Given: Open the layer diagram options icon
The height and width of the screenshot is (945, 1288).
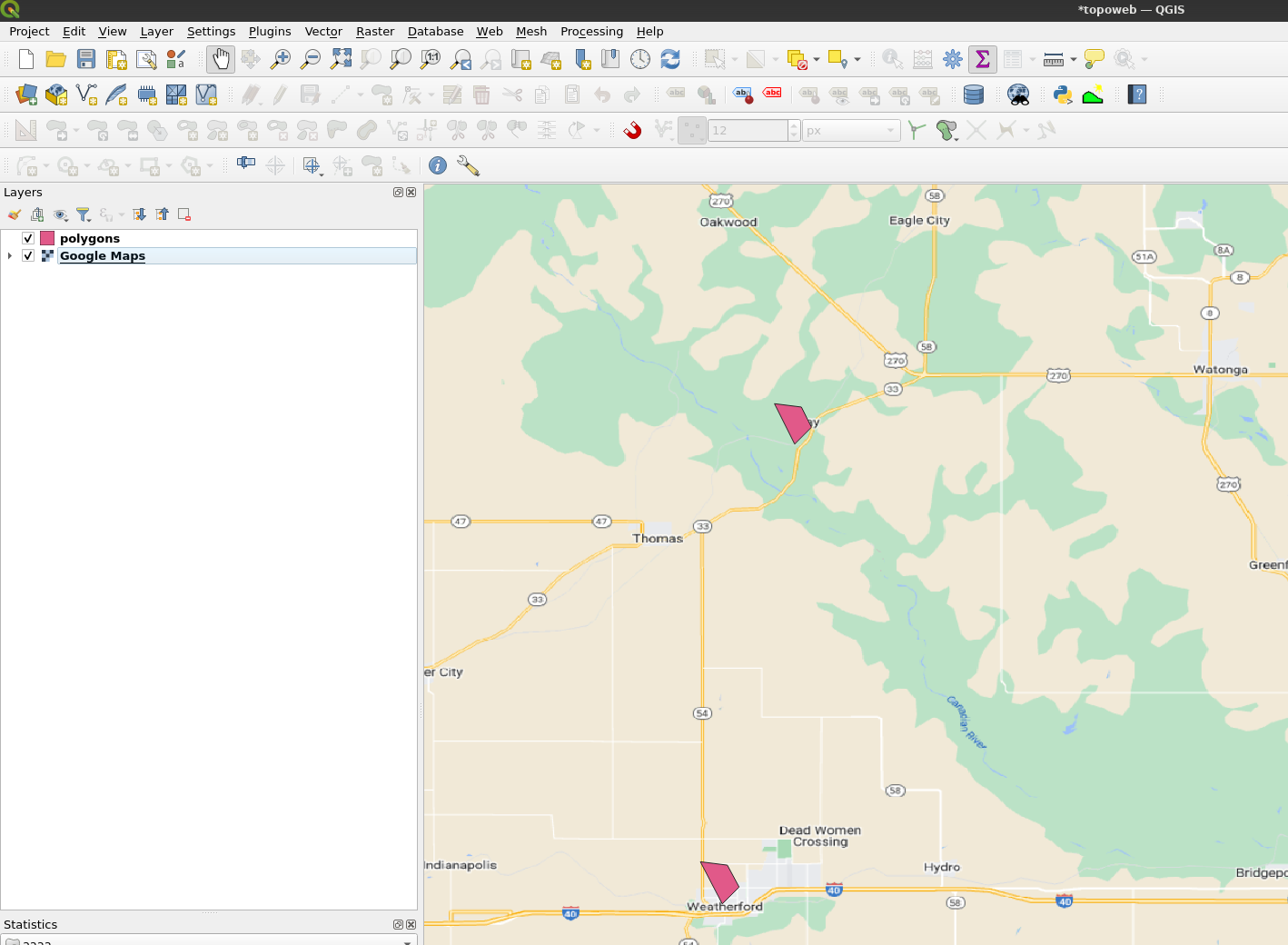Looking at the screenshot, I should (x=706, y=94).
